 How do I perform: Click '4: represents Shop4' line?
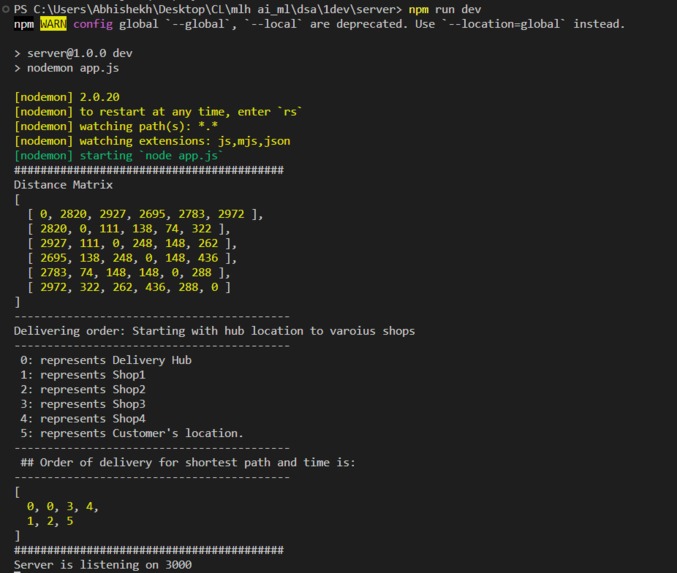(x=83, y=419)
